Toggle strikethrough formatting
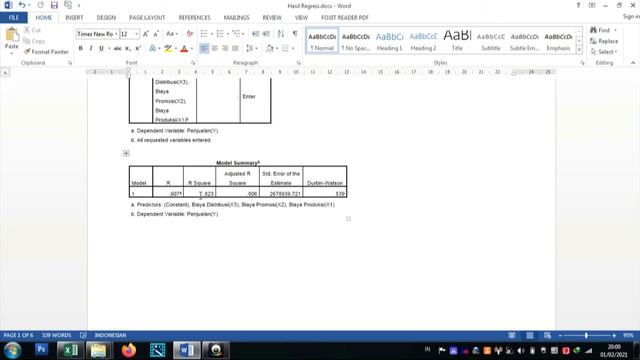Viewport: 640px width, 360px height. click(117, 49)
